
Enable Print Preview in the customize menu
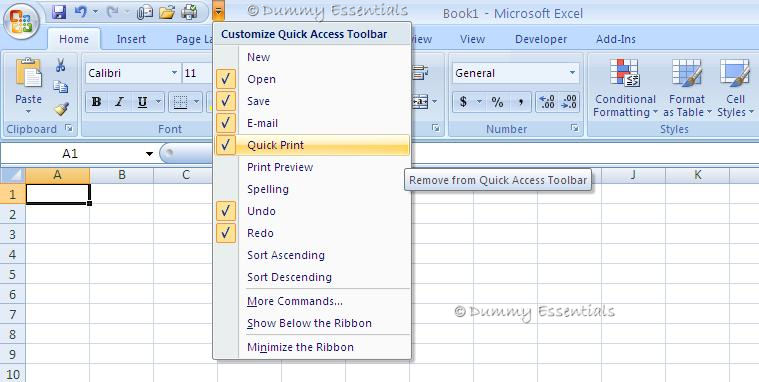tap(312, 167)
